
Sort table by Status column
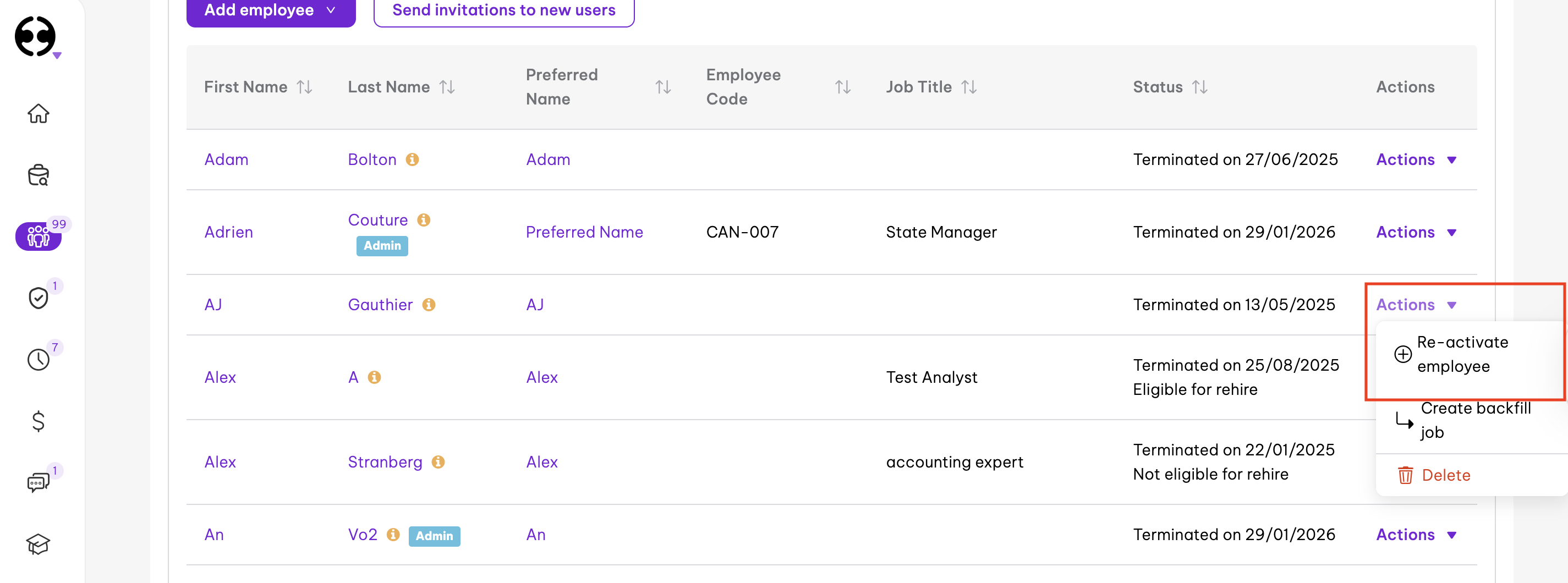1199,87
